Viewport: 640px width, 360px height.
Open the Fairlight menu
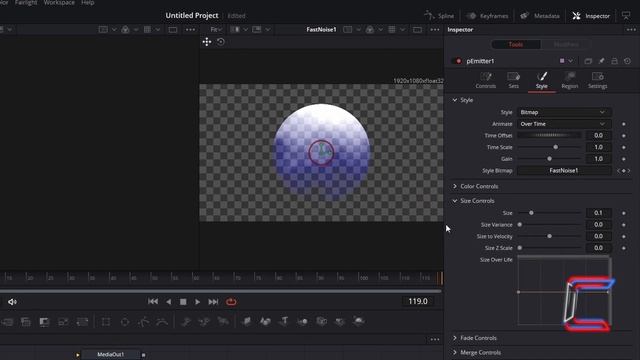[26, 2]
